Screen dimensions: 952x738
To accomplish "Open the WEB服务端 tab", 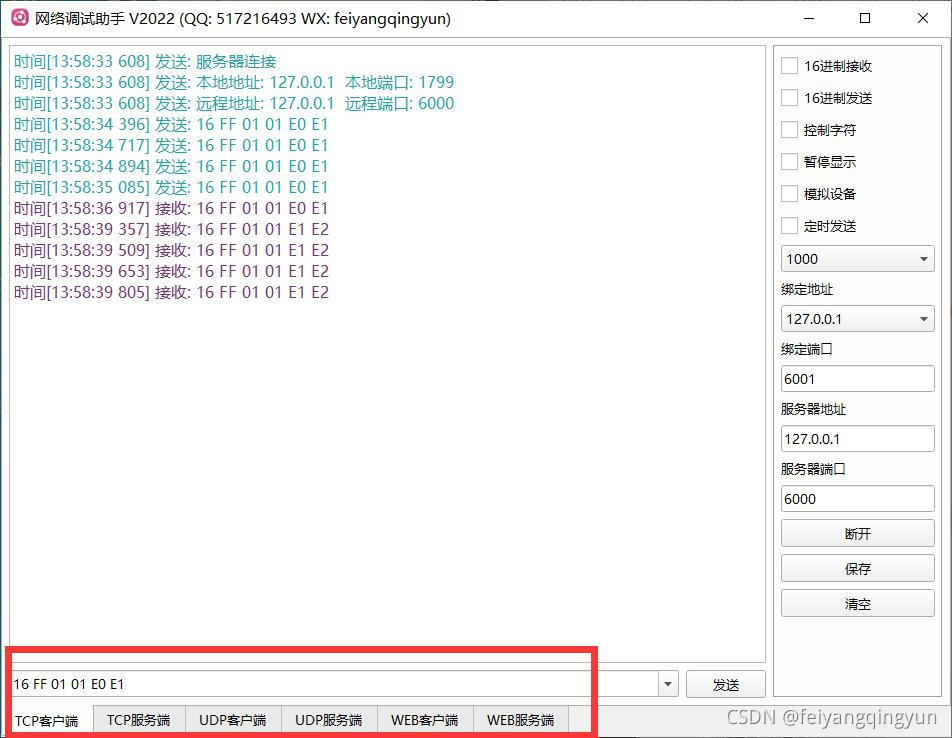I will [520, 719].
